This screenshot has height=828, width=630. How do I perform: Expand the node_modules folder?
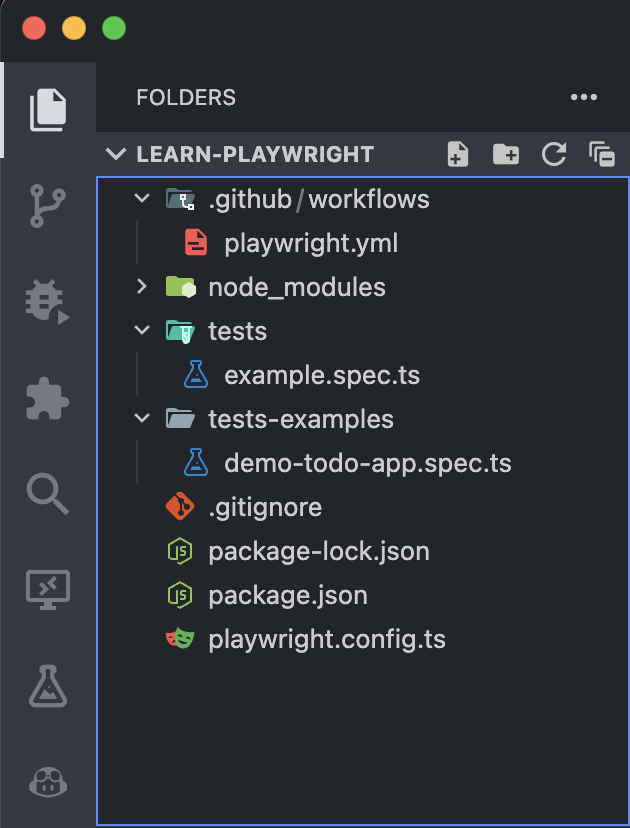tap(275, 287)
